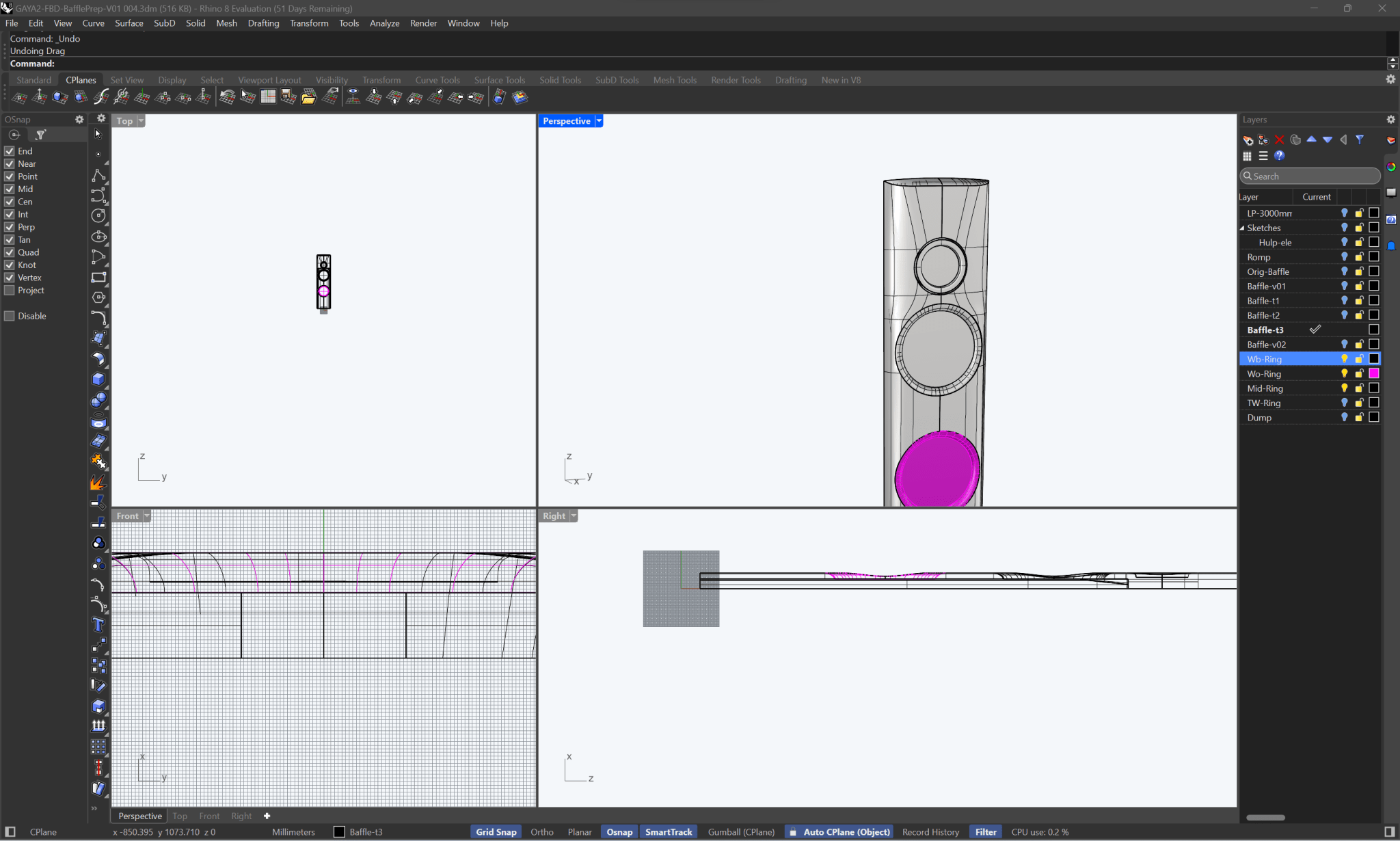
Task: Expand more sidebar tools chevron
Action: (x=94, y=807)
